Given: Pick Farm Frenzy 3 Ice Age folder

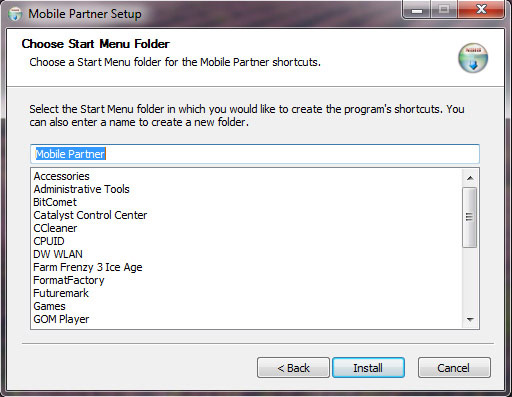Looking at the screenshot, I should [x=88, y=267].
